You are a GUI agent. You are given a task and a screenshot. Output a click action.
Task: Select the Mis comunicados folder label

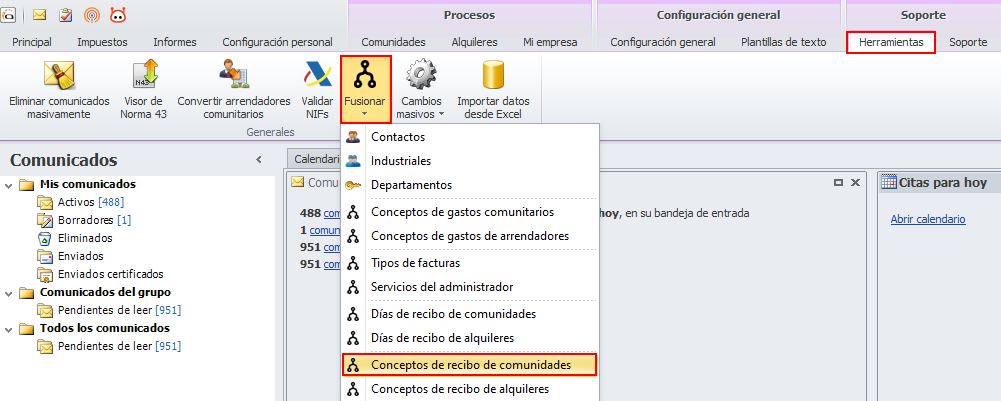pos(87,184)
